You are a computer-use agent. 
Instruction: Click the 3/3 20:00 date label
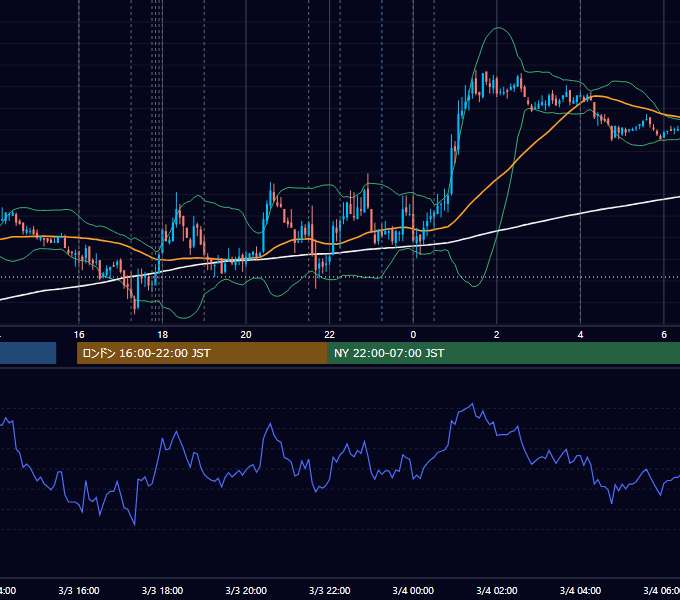tap(246, 590)
